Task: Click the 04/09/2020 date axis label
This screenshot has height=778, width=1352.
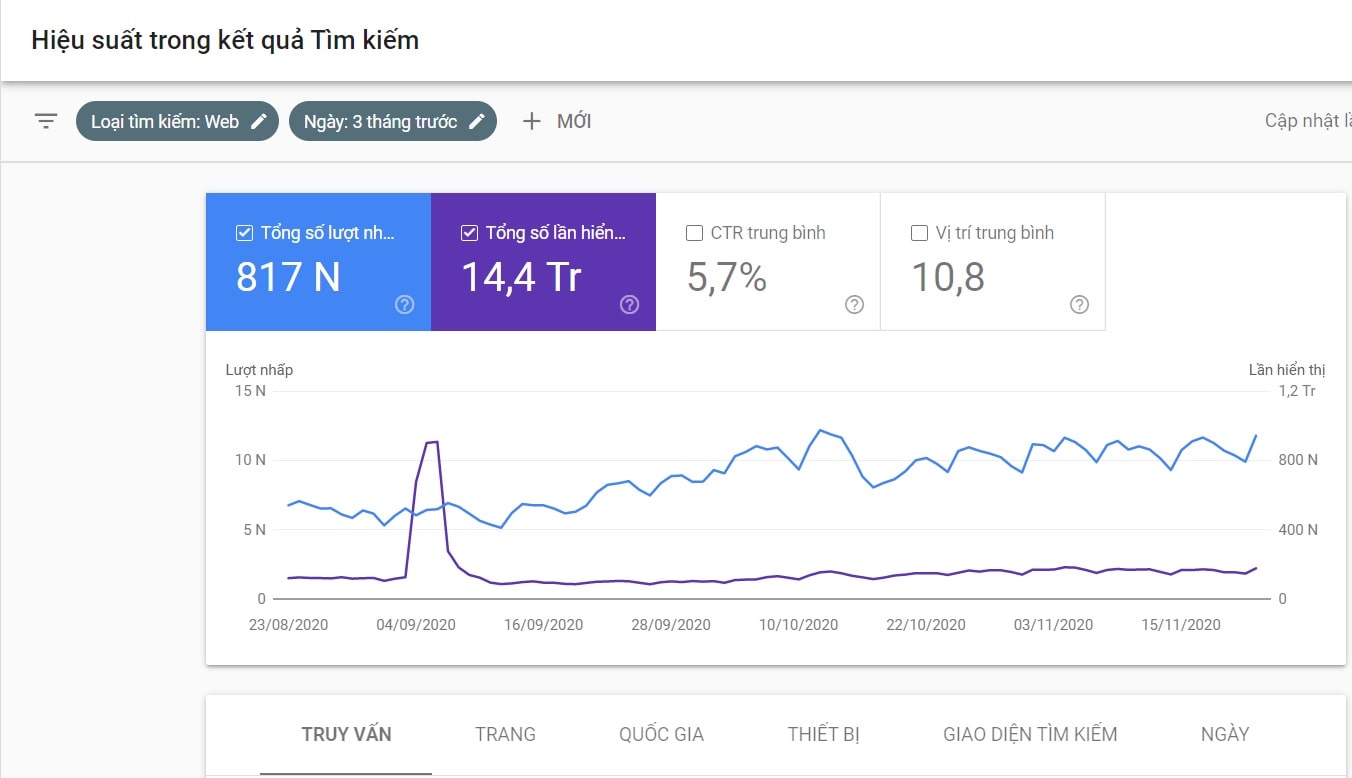Action: click(416, 625)
